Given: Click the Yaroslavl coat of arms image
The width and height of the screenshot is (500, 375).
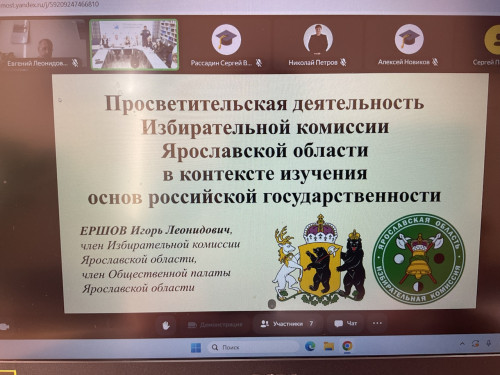Looking at the screenshot, I should point(319,259).
